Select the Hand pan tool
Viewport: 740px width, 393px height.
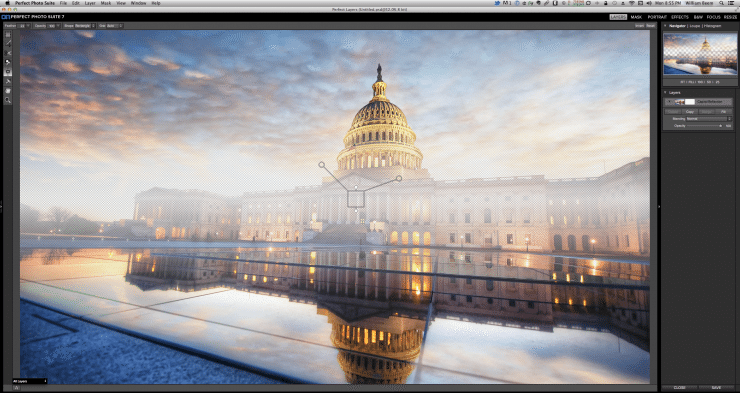(8, 91)
